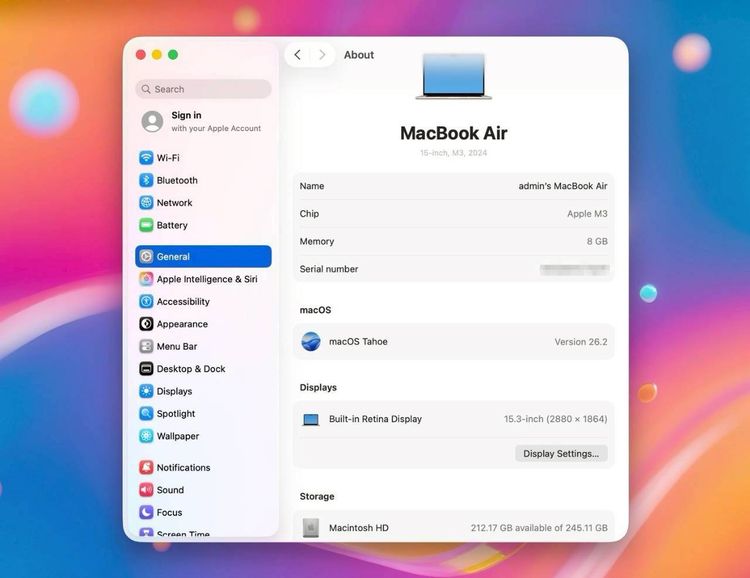Open Desktop & Dock settings
Viewport: 750px width, 578px height.
[x=203, y=369]
